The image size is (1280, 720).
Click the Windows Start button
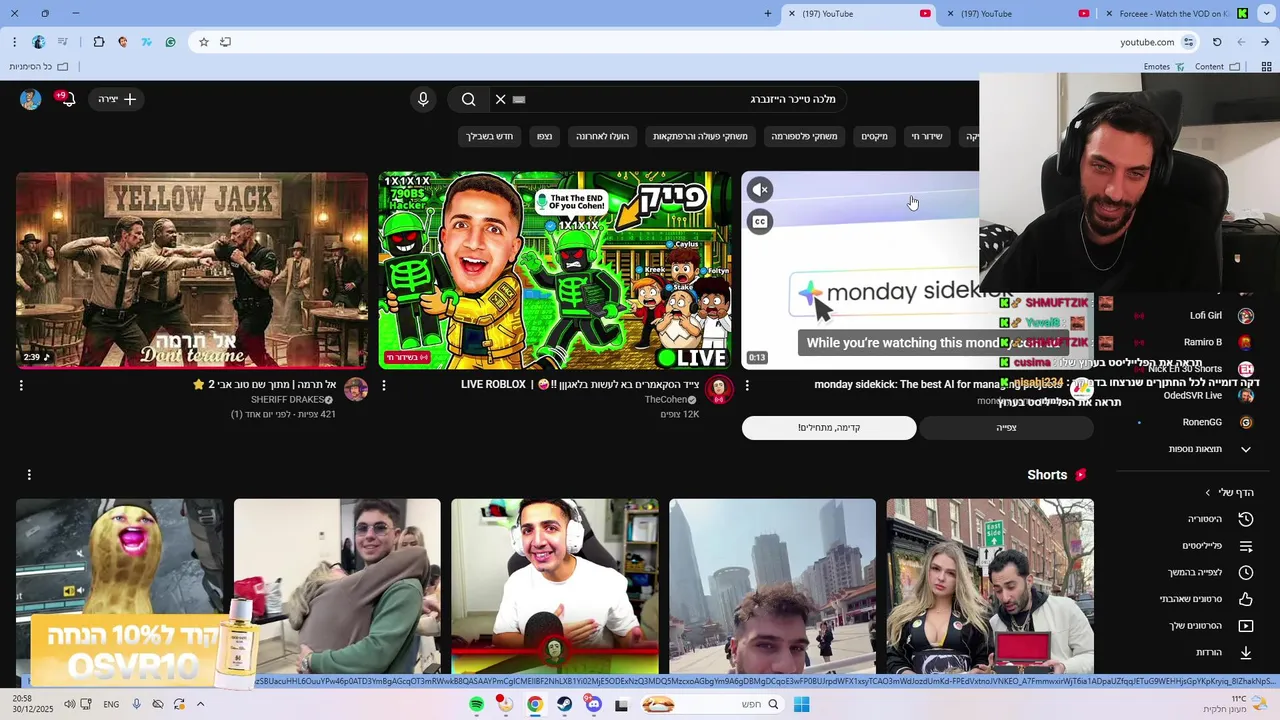click(x=801, y=704)
